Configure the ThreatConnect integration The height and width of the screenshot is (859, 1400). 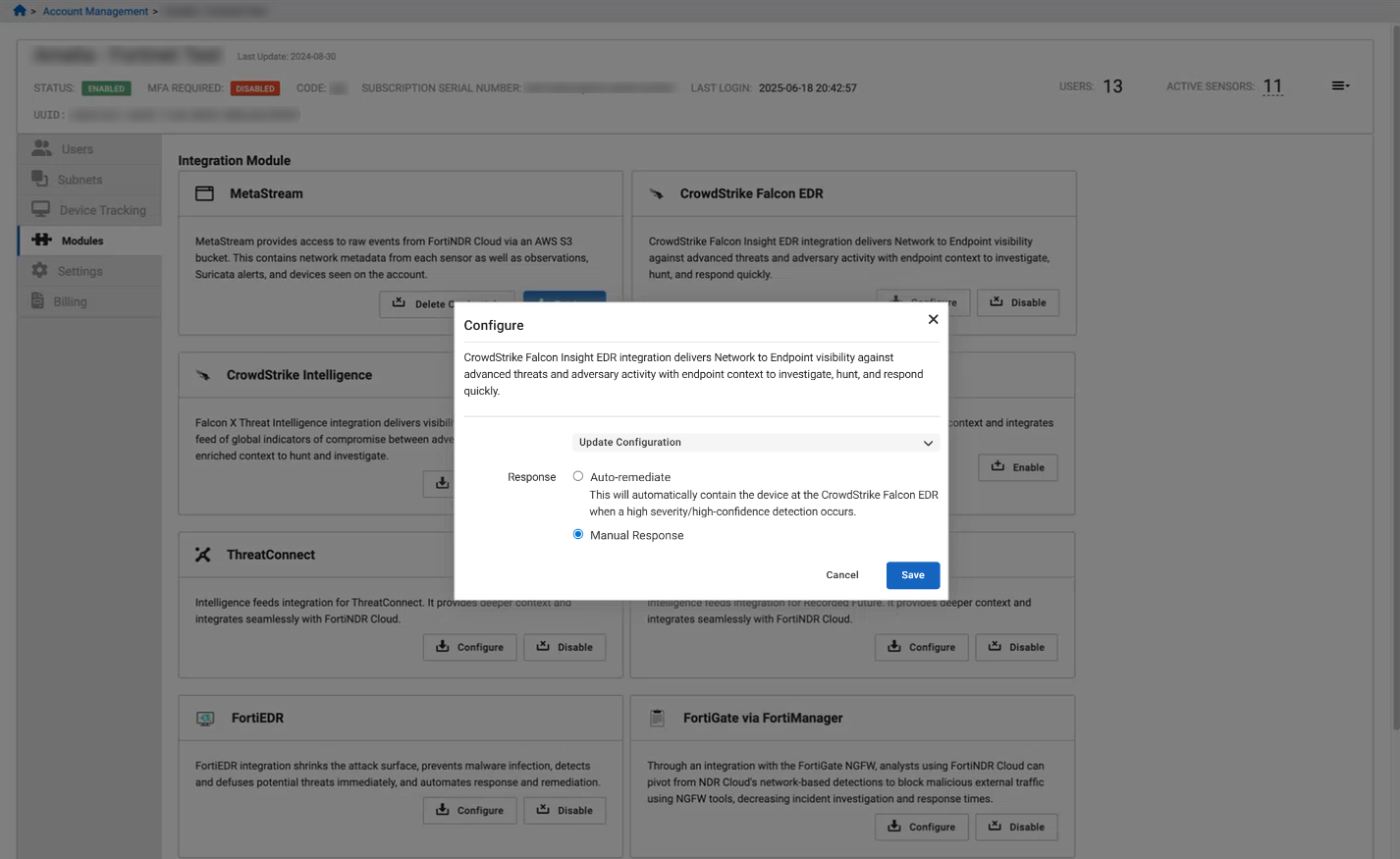[x=470, y=647]
